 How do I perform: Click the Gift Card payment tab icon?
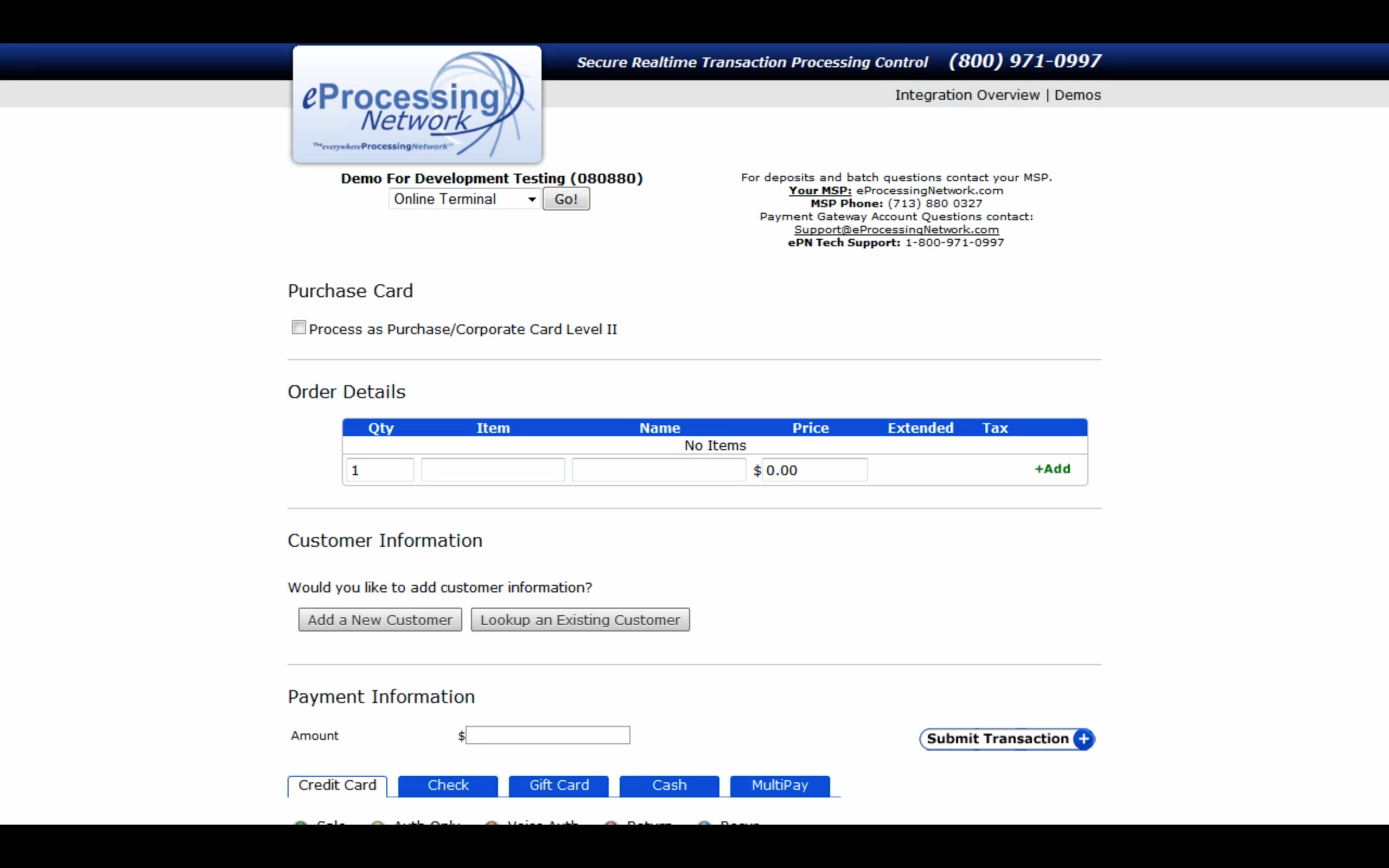coord(558,784)
